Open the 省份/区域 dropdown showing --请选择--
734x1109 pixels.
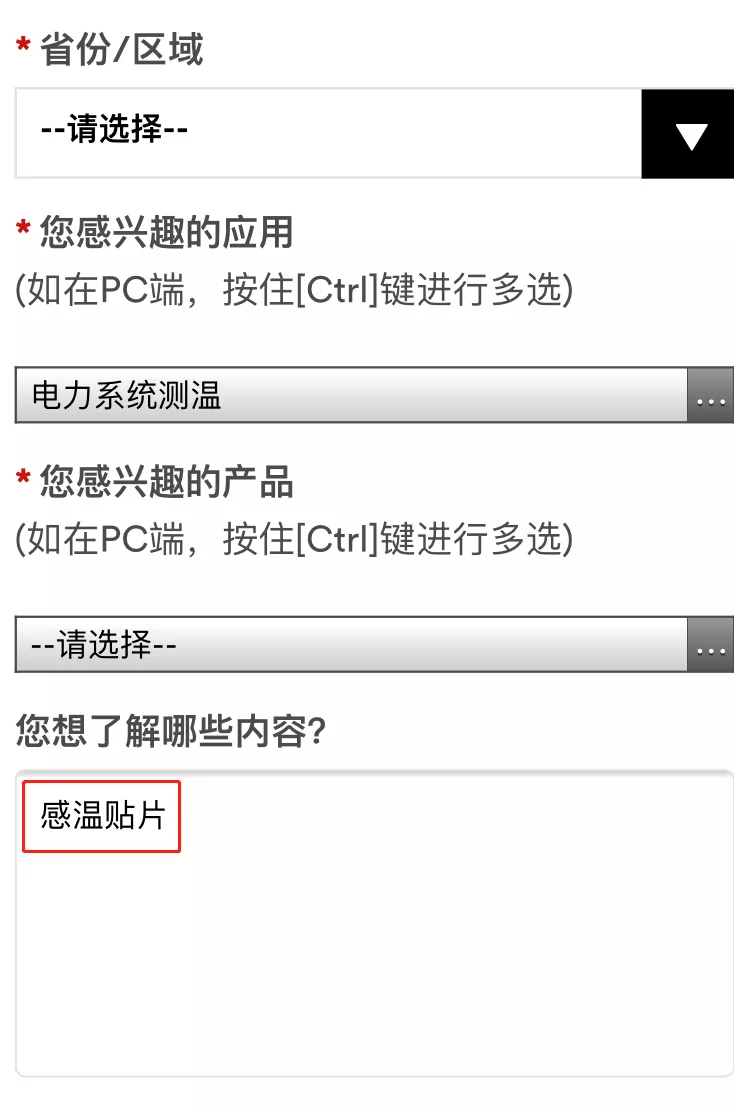pos(300,133)
